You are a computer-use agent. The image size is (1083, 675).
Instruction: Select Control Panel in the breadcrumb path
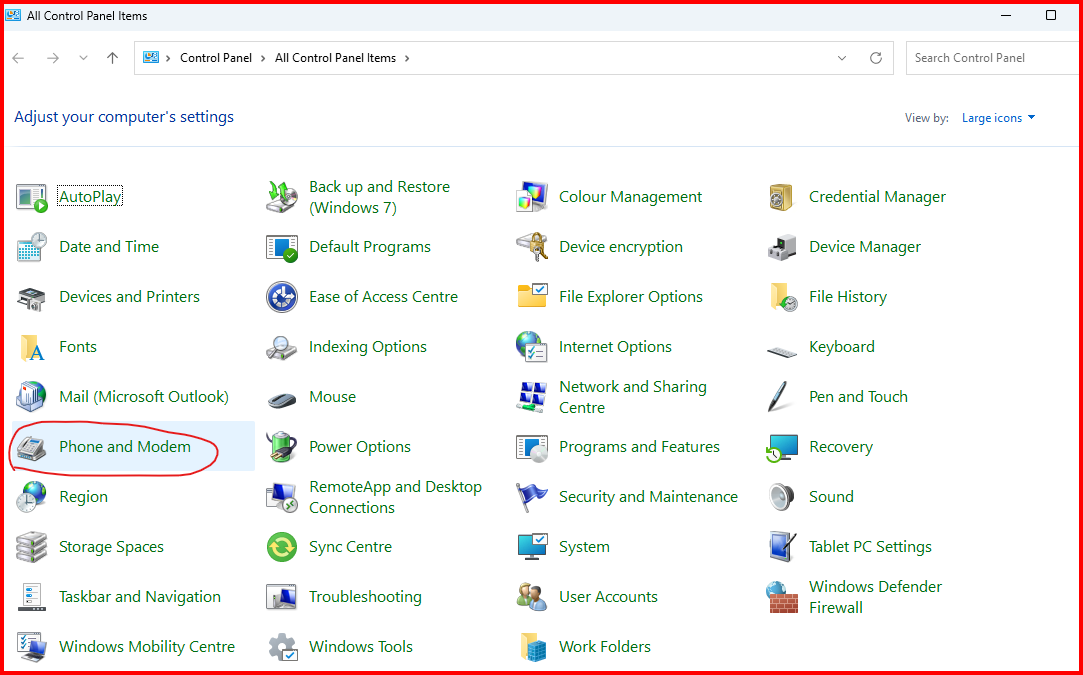pyautogui.click(x=216, y=58)
